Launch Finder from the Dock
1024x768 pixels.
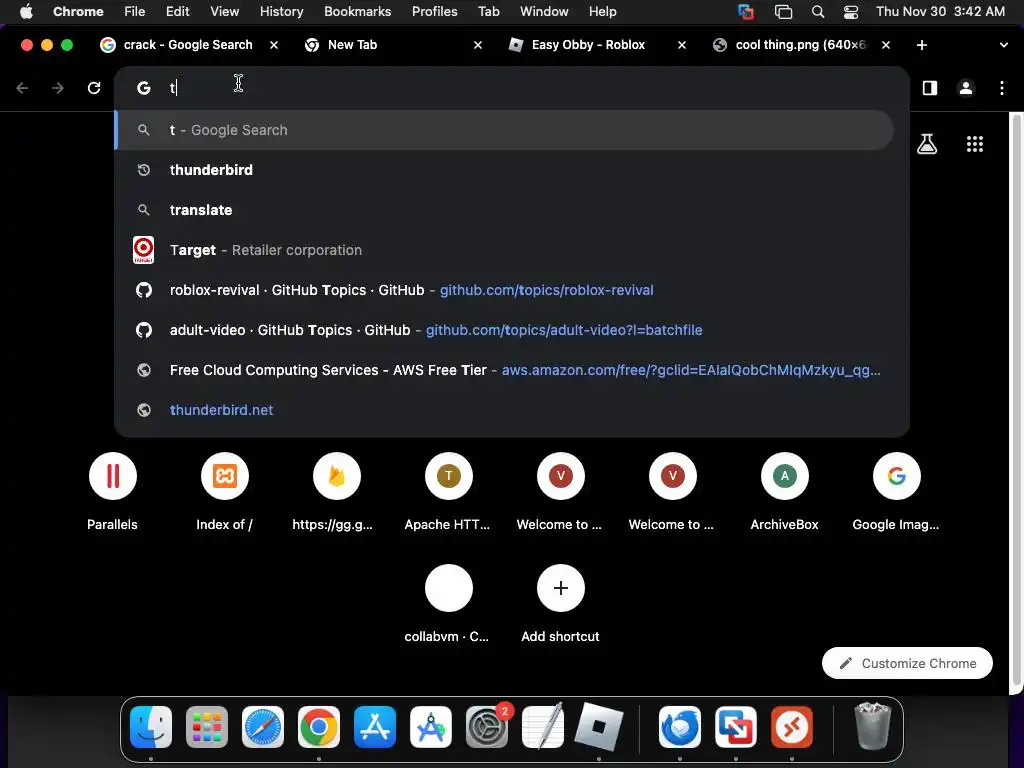coord(151,727)
